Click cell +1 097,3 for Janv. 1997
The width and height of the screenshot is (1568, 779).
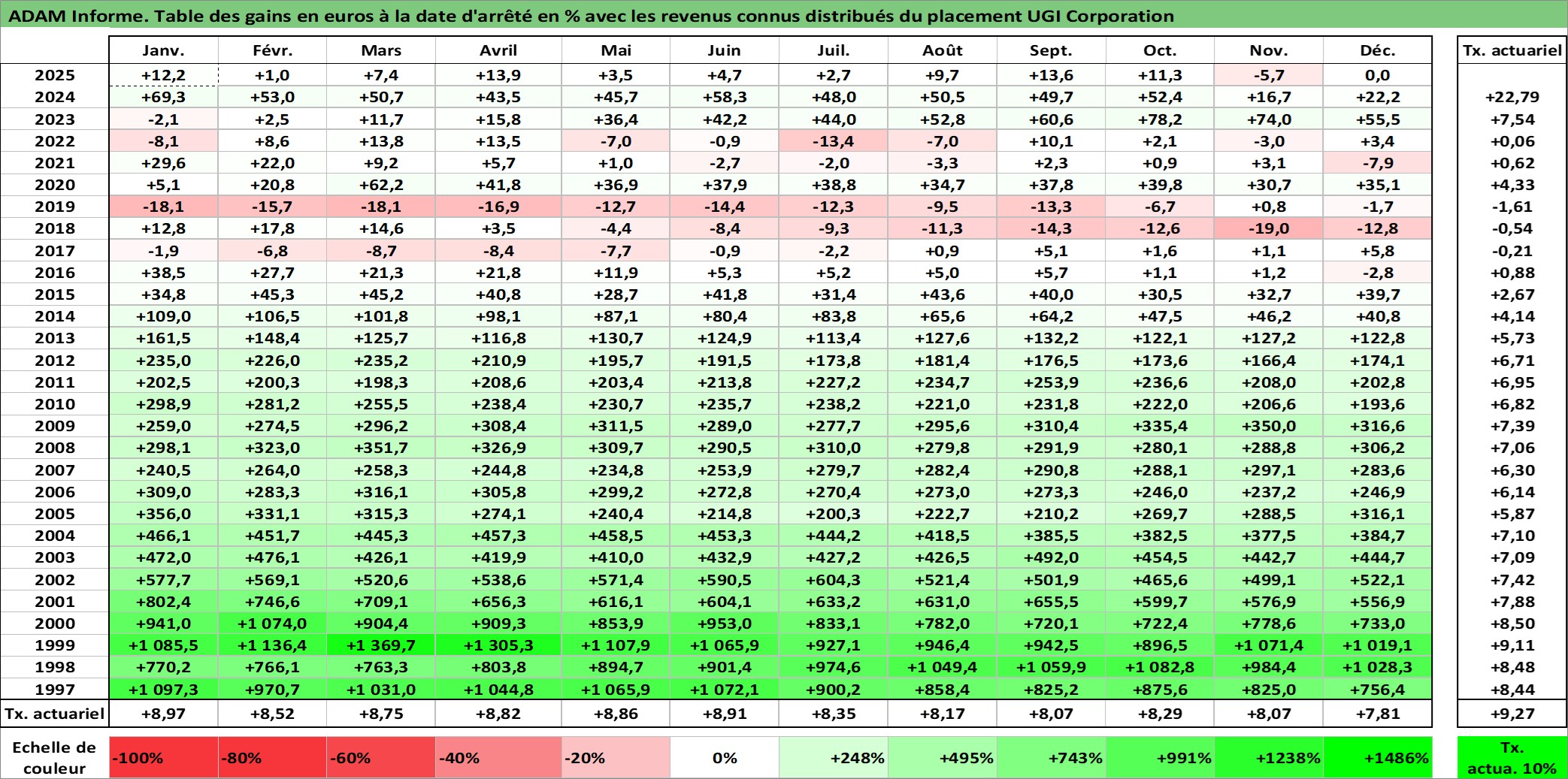(164, 689)
